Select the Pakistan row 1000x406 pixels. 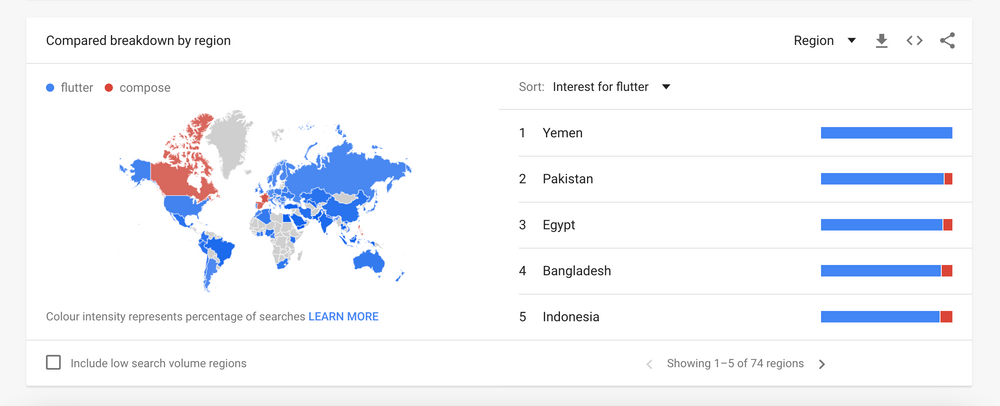click(568, 179)
